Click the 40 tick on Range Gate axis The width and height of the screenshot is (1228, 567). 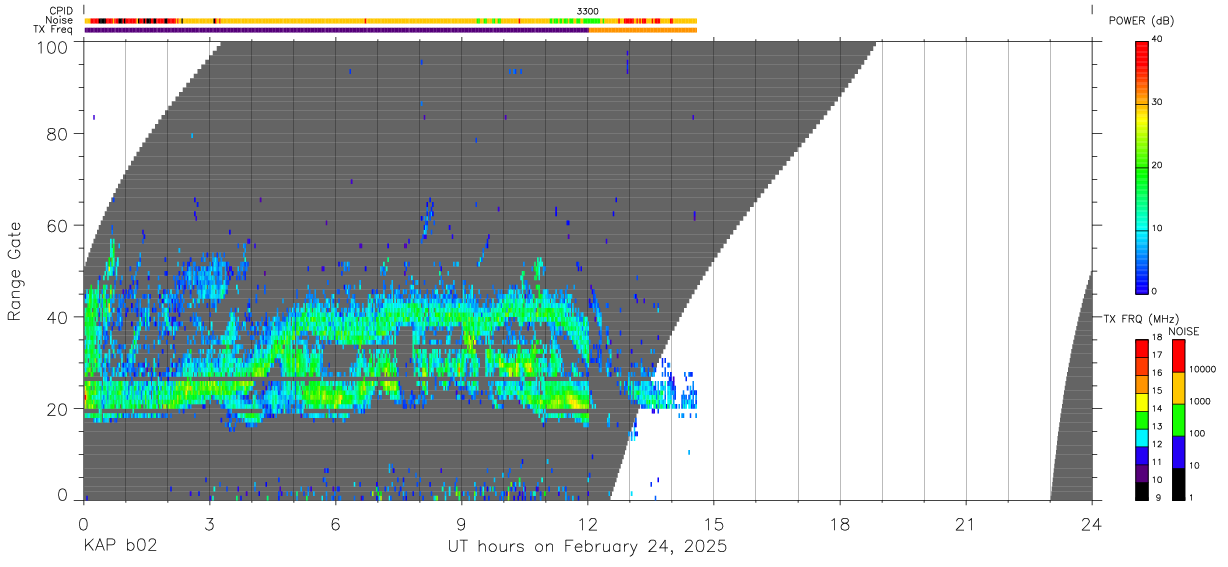(56, 317)
